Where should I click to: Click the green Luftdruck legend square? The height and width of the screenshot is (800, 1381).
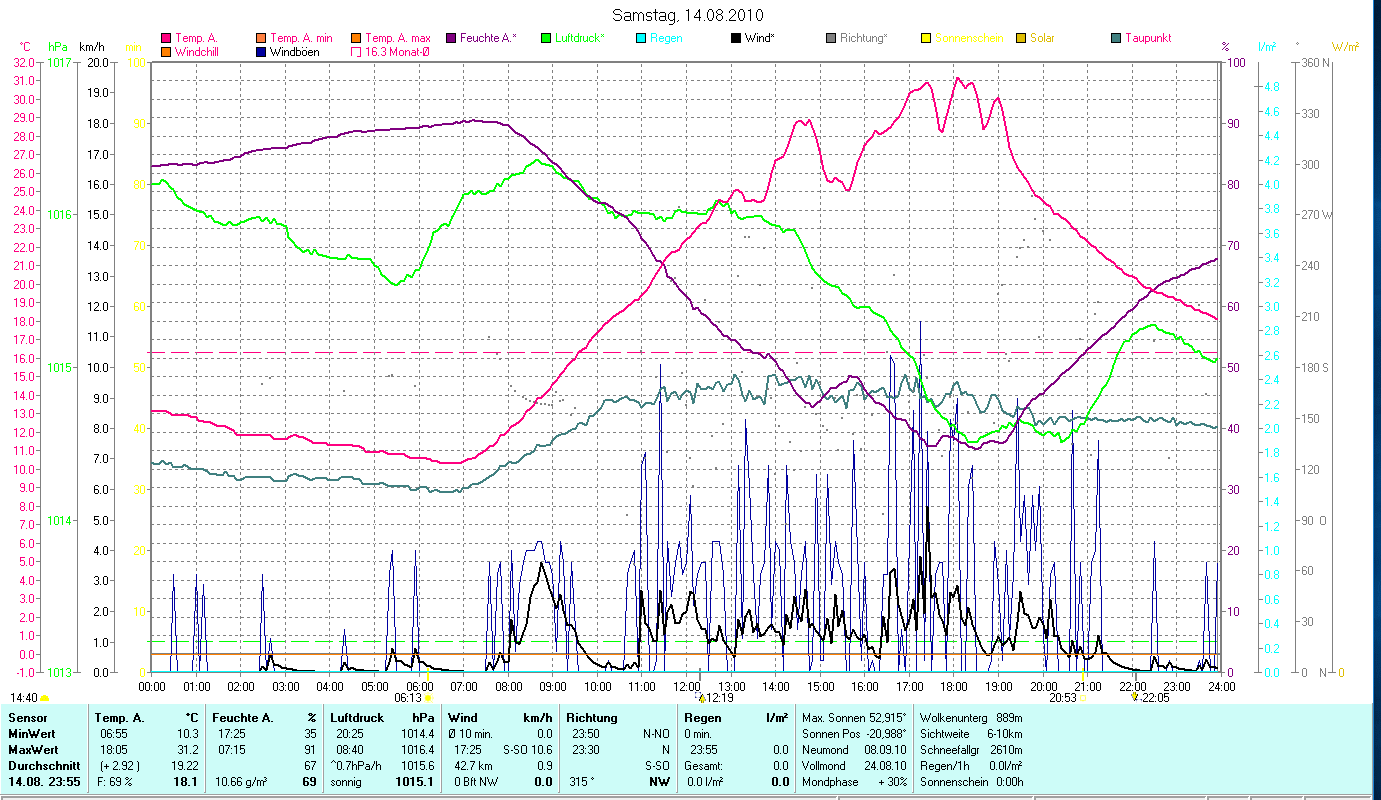point(546,38)
